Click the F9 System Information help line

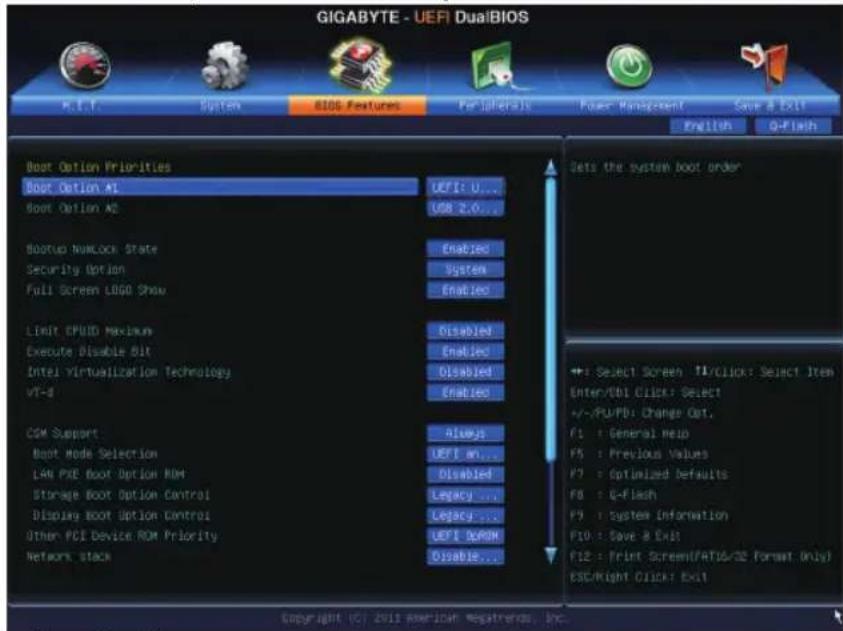tap(649, 515)
